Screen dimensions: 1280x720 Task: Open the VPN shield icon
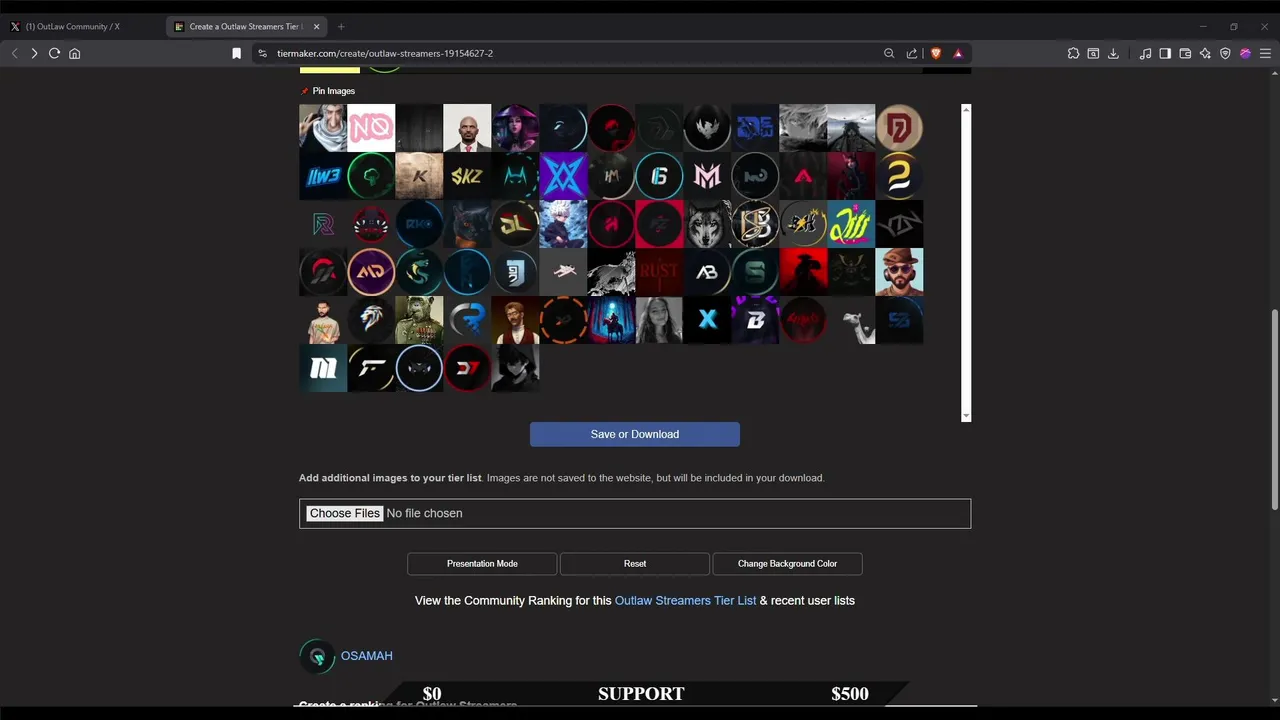1225,53
